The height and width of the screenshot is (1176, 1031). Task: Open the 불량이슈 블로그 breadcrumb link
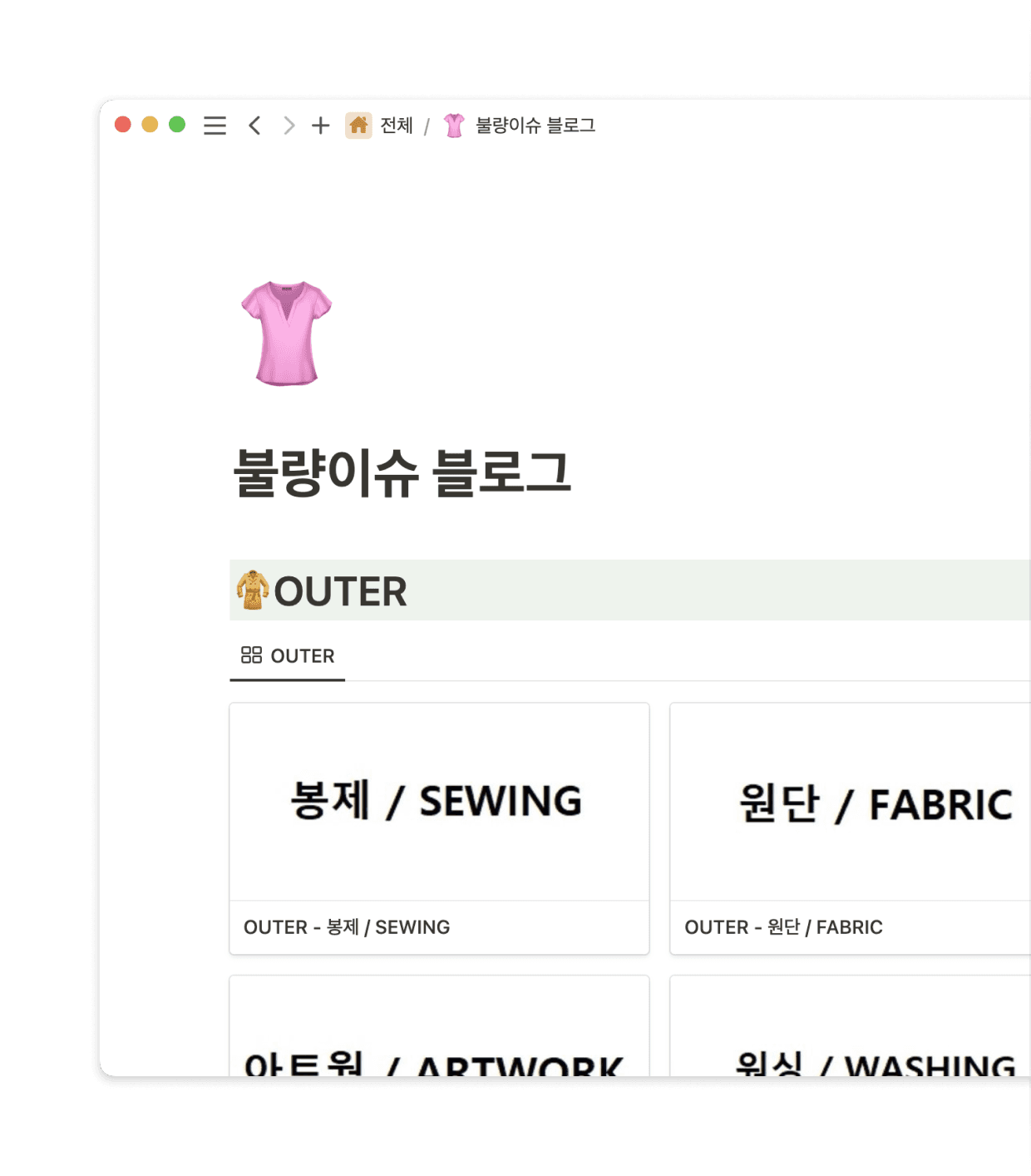pyautogui.click(x=535, y=126)
